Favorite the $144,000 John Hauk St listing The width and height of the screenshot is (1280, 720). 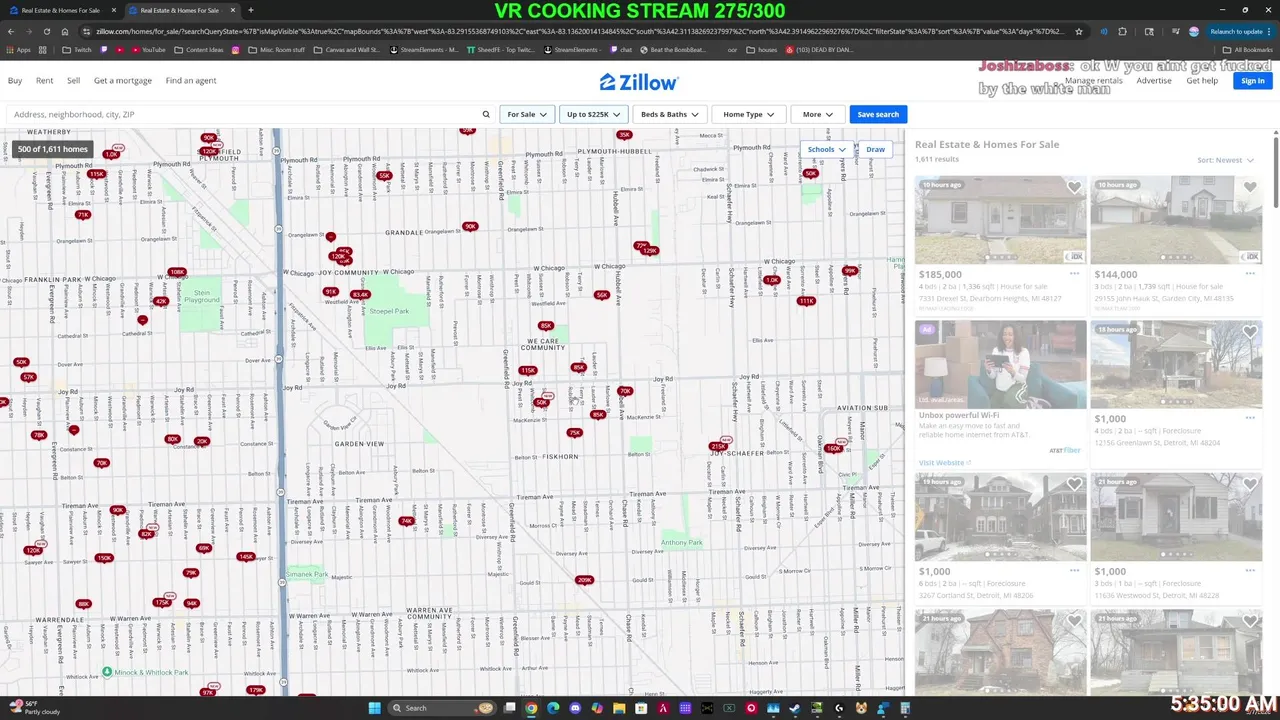1250,187
